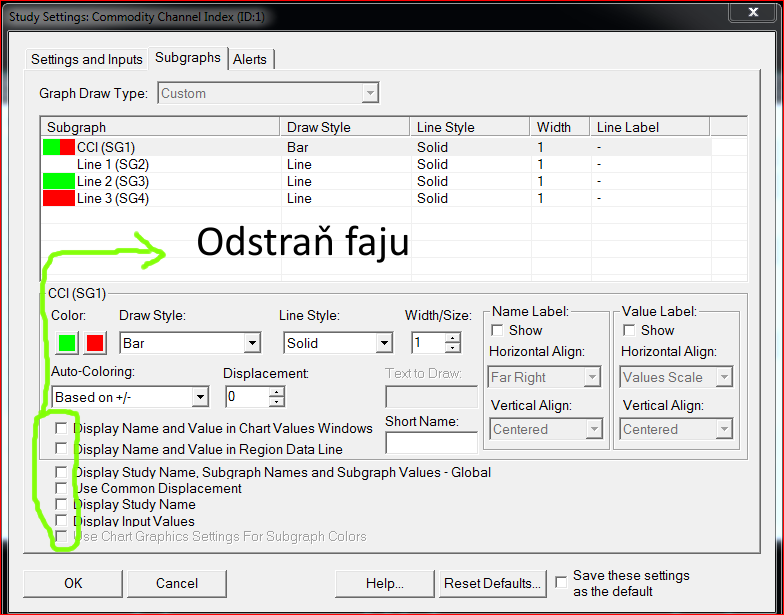Viewport: 784px width, 615px height.
Task: Check Save these settings as the default
Action: [x=562, y=582]
